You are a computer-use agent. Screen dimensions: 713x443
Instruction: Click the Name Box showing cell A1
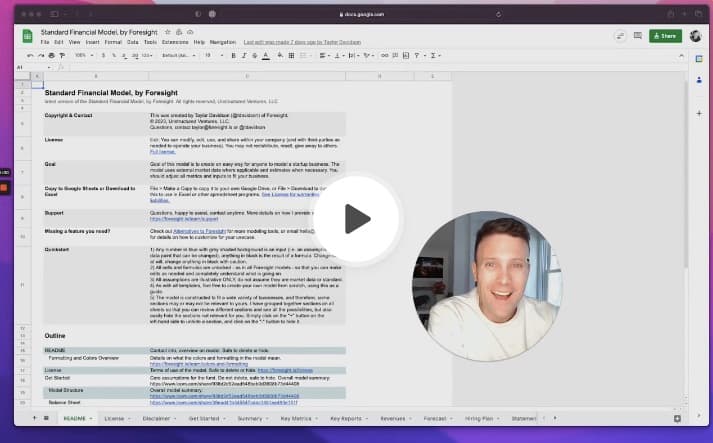[x=22, y=67]
